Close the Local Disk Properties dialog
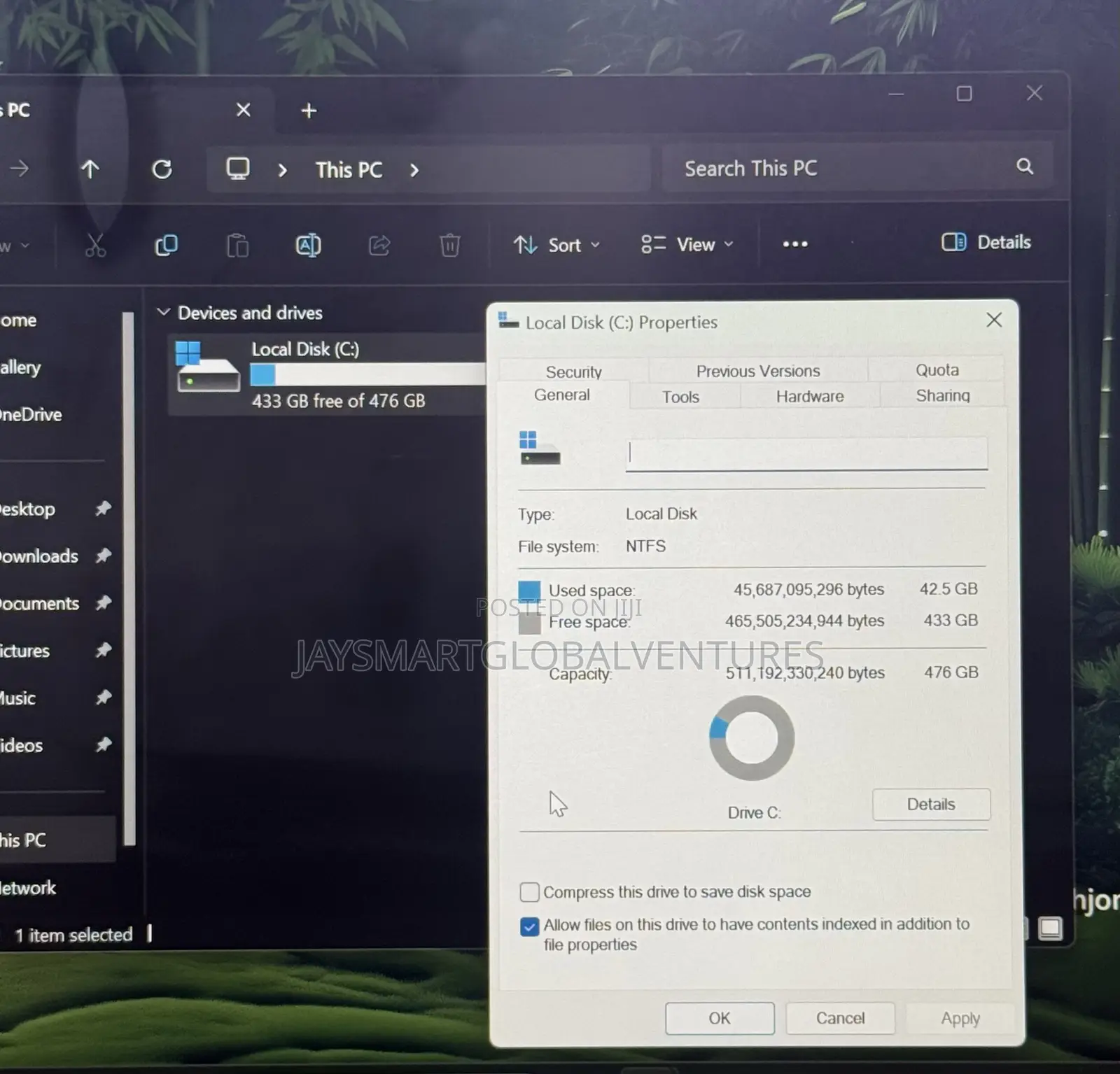The image size is (1120, 1074). [994, 320]
